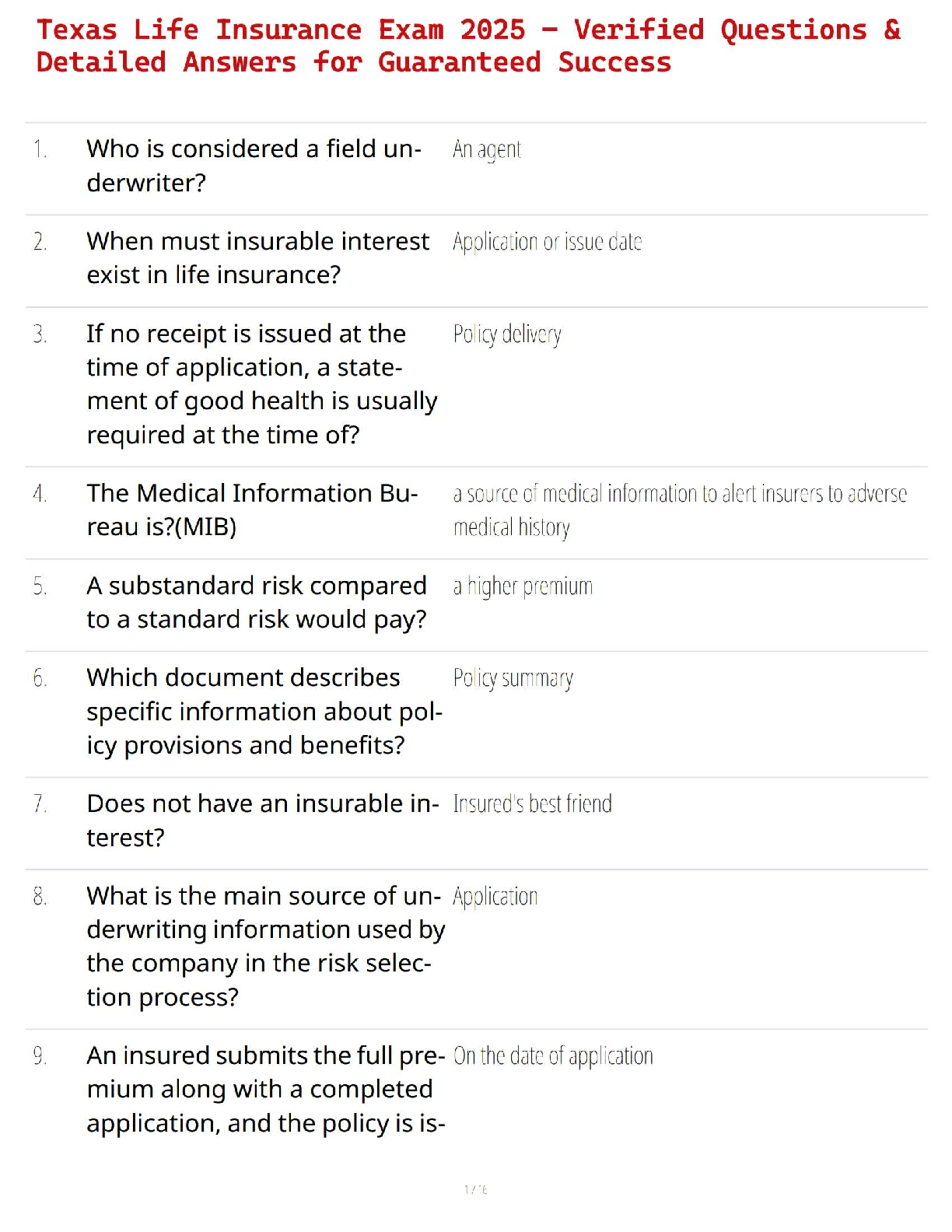Click the answer 'An agent'
Image resolution: width=952 pixels, height=1232 pixels.
[487, 149]
